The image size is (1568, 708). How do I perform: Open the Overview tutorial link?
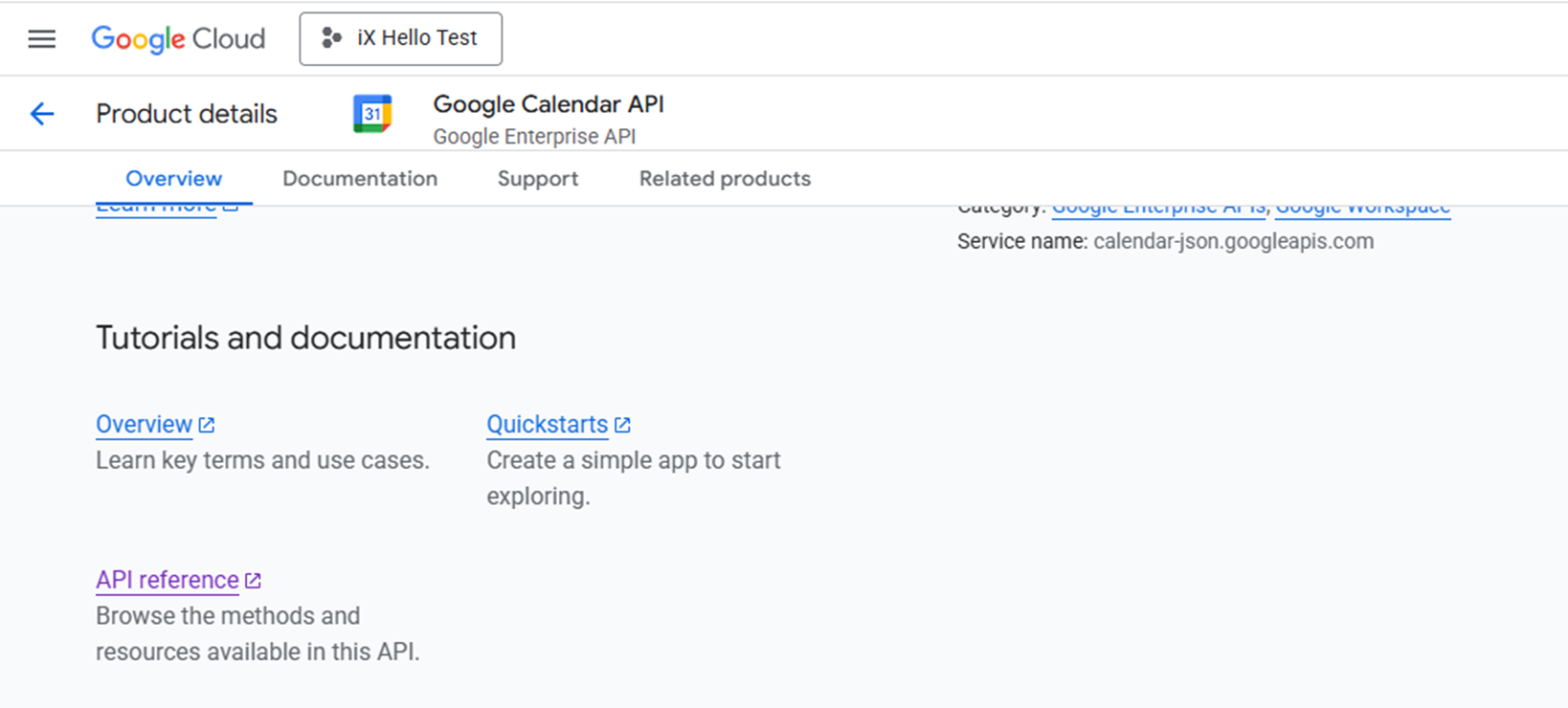(x=145, y=424)
